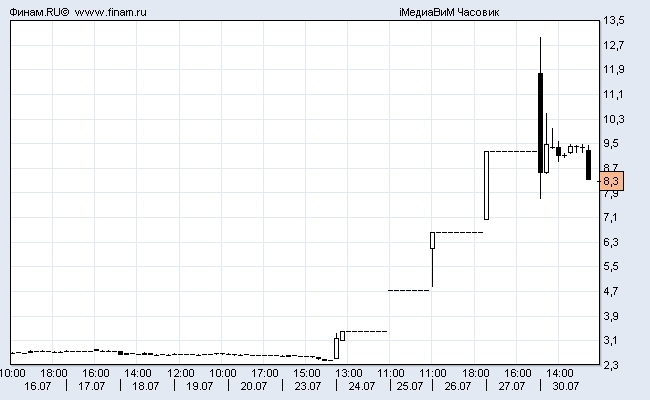The width and height of the screenshot is (650, 400).
Task: Click the 13,5 price axis label
Action: [614, 20]
